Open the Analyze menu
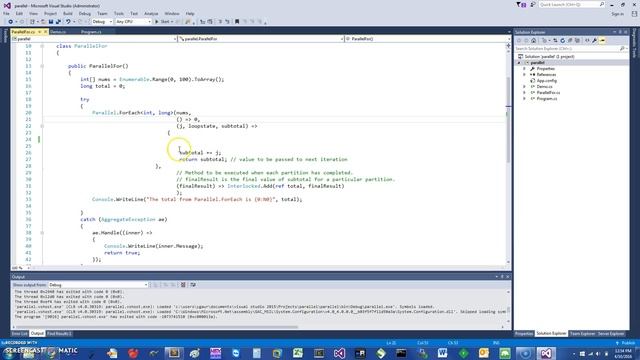The image size is (640, 360). point(151,13)
